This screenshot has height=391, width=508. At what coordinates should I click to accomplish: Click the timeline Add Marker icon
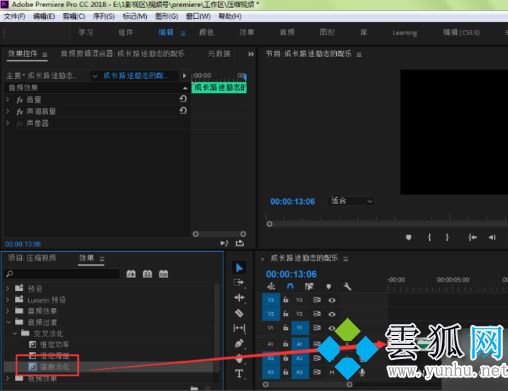pos(328,286)
